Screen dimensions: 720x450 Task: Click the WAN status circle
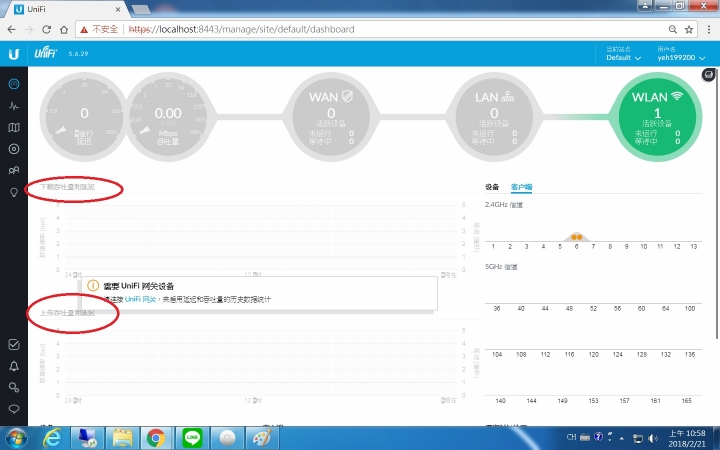331,117
